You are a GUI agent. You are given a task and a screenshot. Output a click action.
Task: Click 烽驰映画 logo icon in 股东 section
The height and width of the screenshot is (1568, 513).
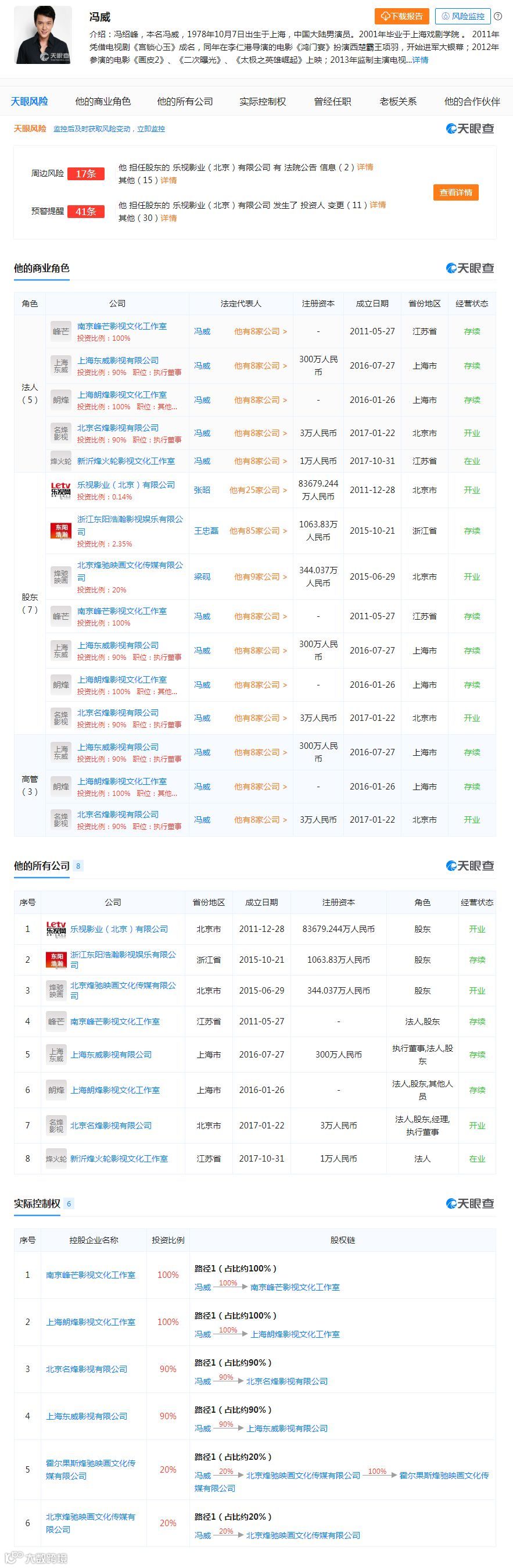click(61, 576)
